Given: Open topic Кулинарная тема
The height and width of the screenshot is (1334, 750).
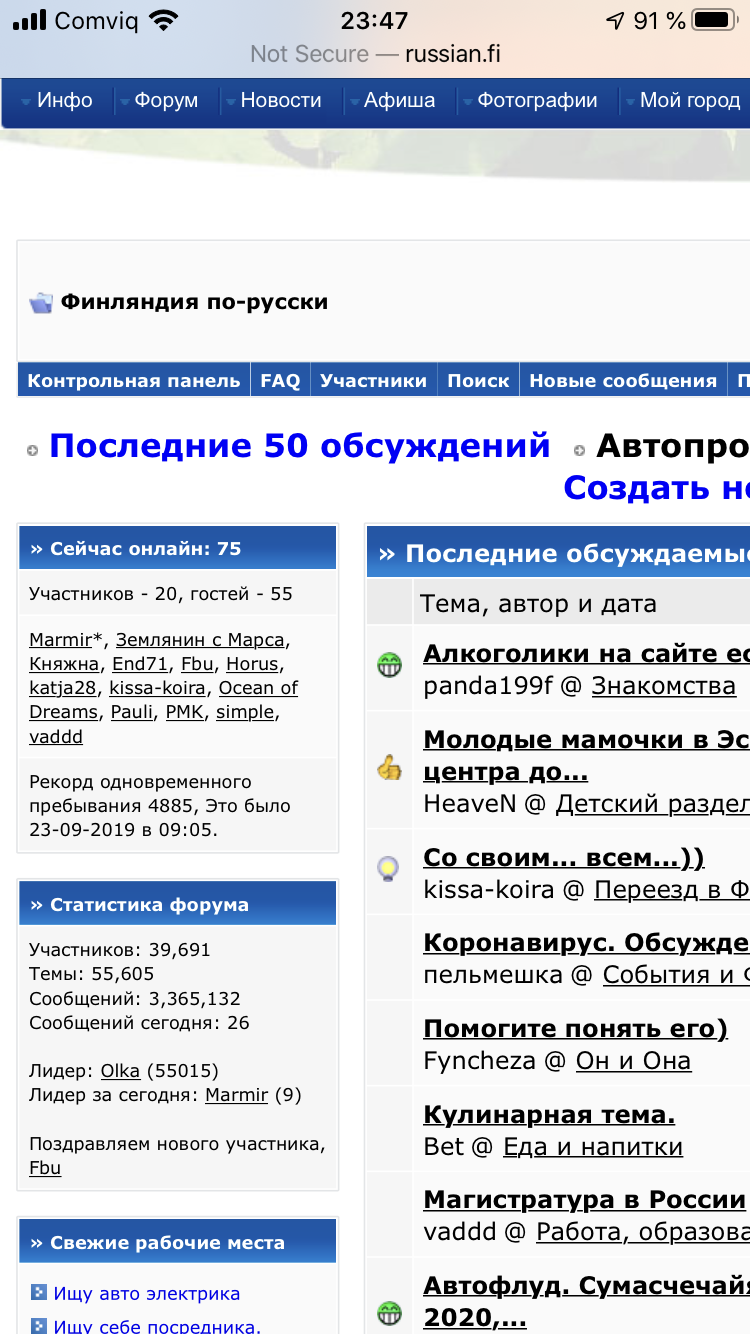Looking at the screenshot, I should coord(549,1114).
